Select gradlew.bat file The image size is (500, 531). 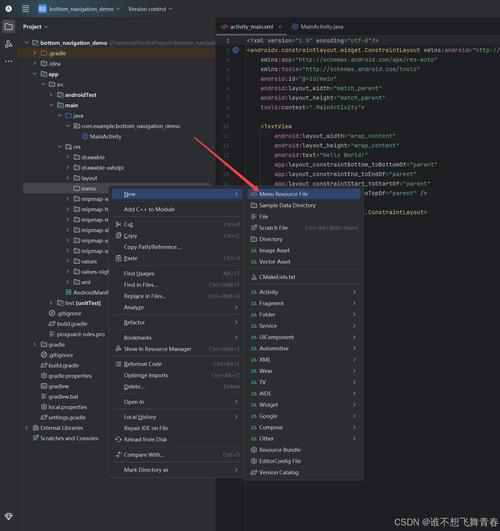pos(60,396)
